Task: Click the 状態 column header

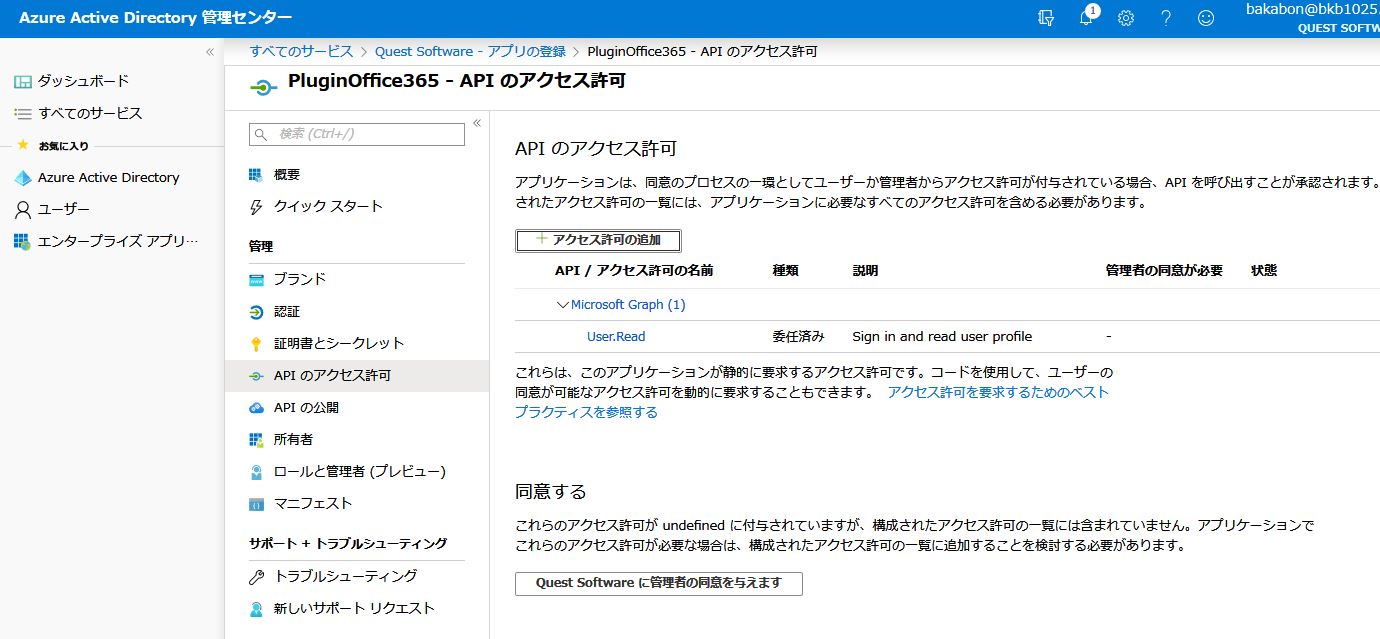Action: tap(1264, 271)
